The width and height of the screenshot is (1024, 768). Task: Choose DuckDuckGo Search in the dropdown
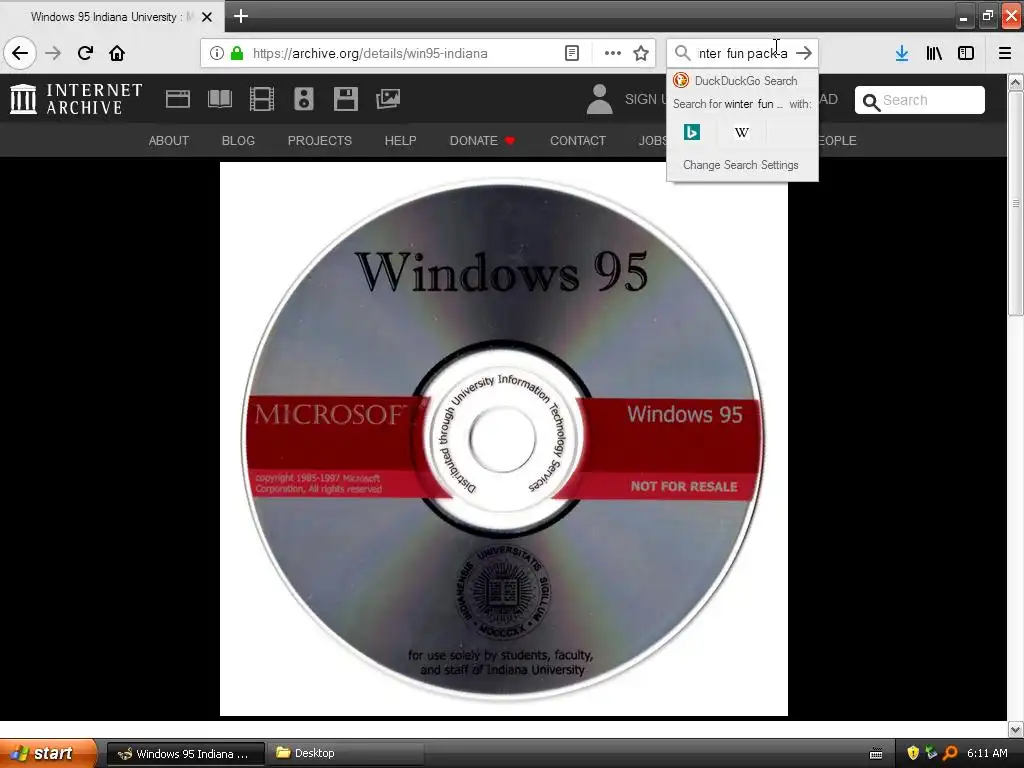[x=742, y=80]
